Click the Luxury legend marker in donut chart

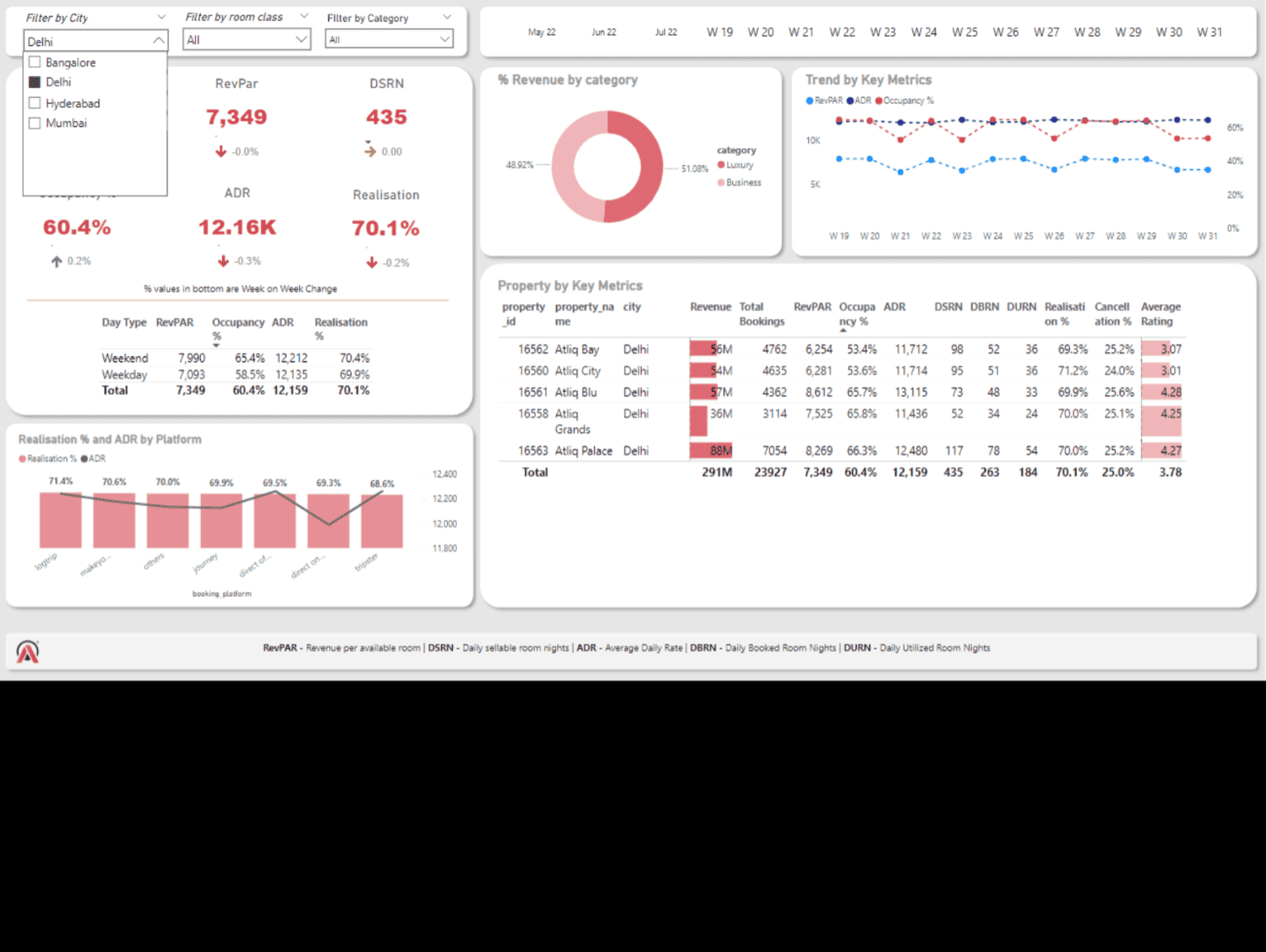[721, 165]
